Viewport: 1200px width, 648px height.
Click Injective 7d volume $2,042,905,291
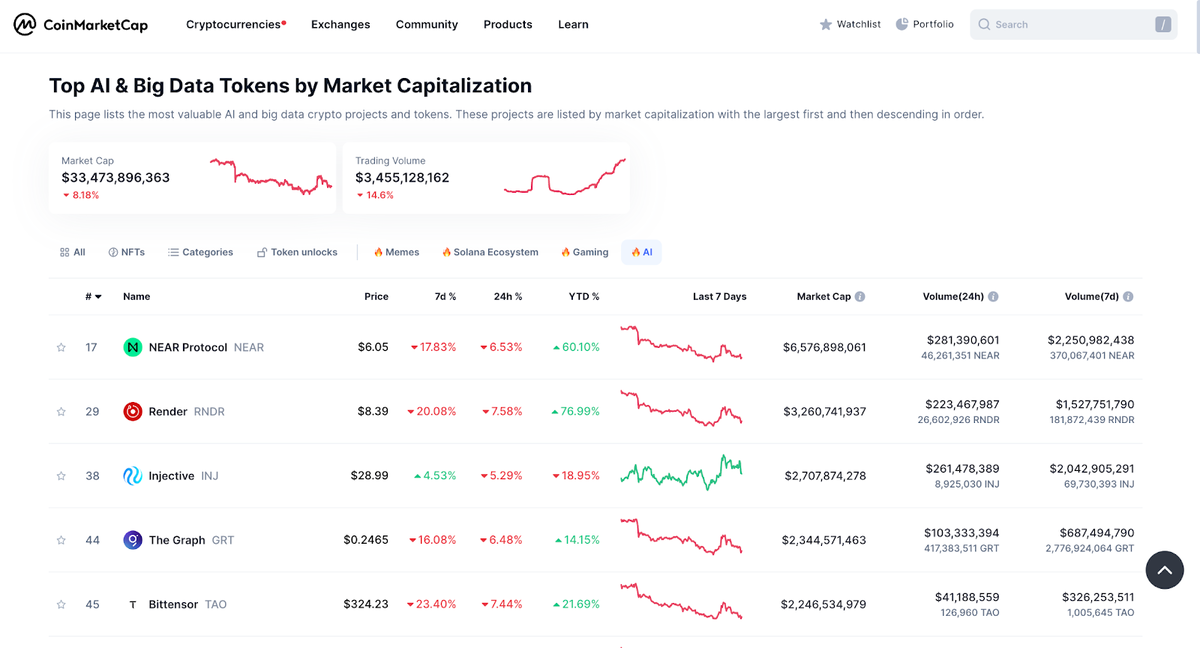click(1092, 468)
